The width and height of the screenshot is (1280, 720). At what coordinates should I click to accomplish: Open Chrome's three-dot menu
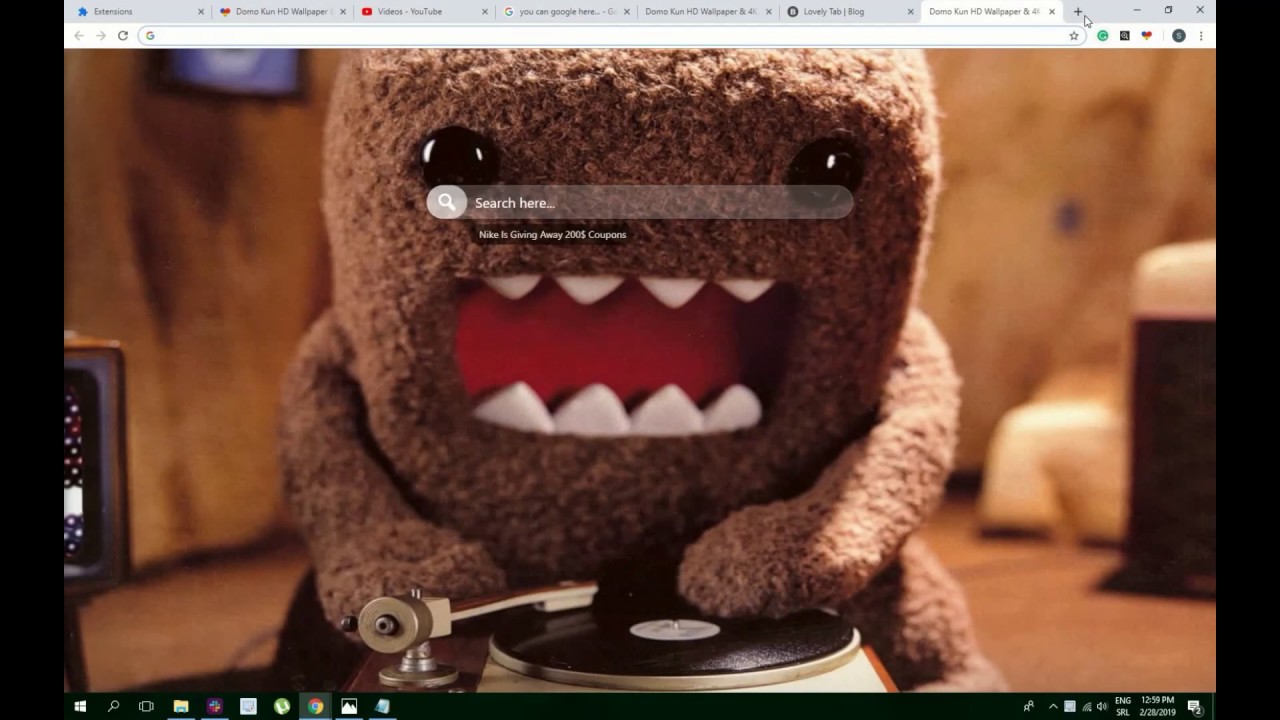coord(1201,35)
